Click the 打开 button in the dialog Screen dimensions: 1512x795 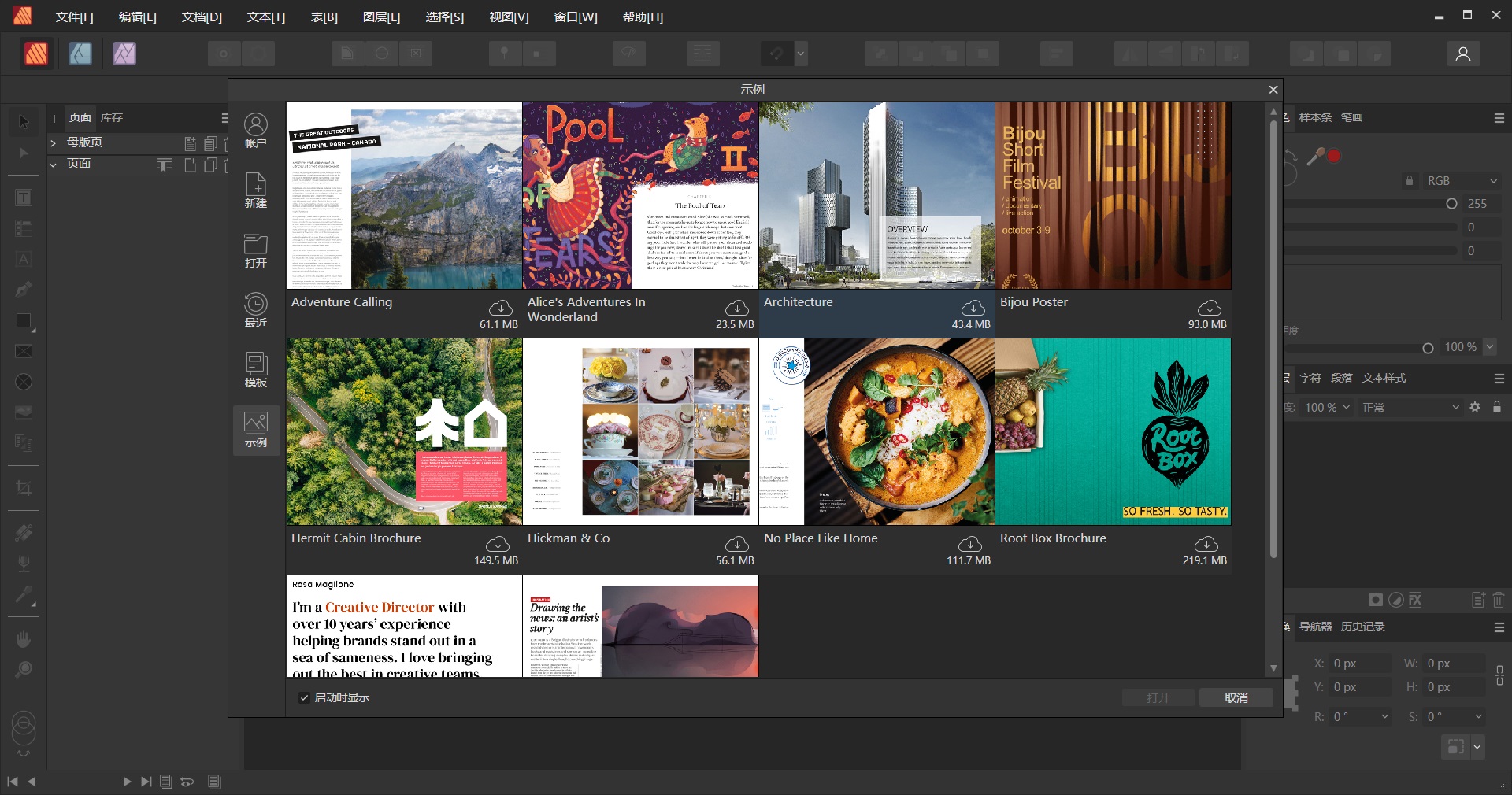(x=1158, y=697)
